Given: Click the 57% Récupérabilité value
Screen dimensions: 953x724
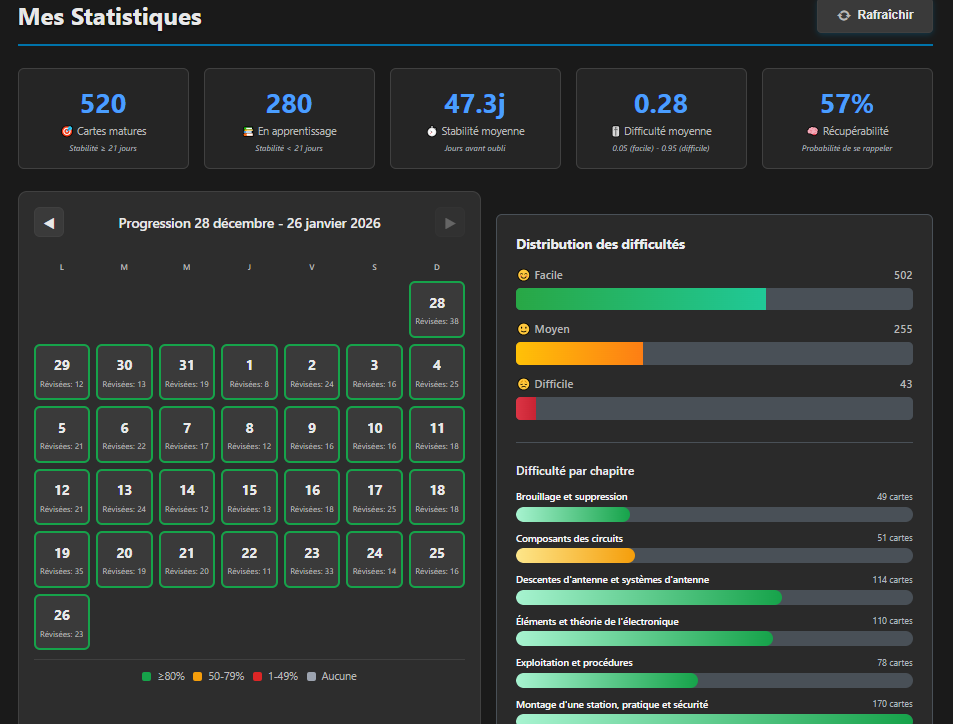Looking at the screenshot, I should coord(847,104).
